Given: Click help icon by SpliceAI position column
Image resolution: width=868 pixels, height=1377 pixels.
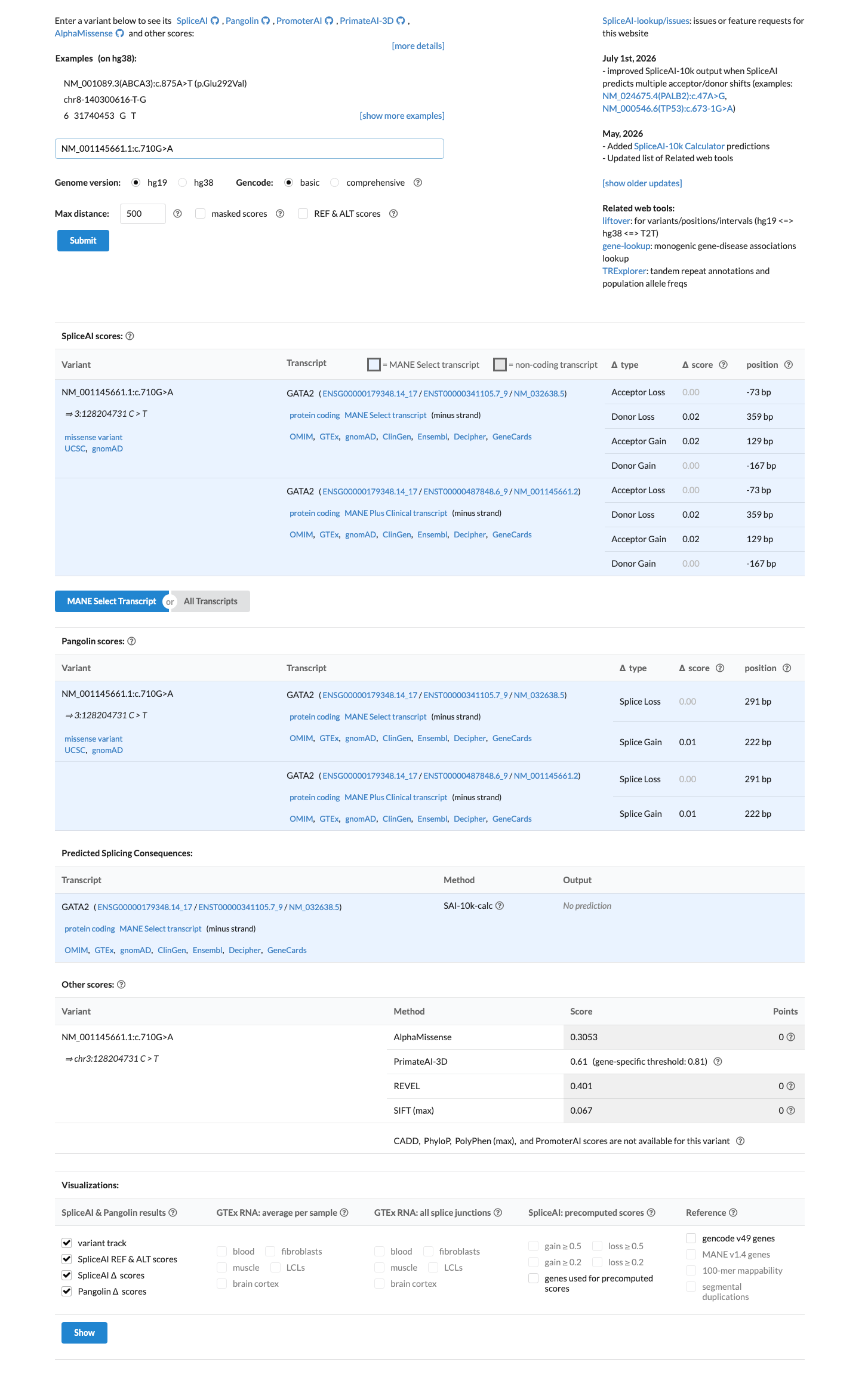Looking at the screenshot, I should [x=789, y=365].
